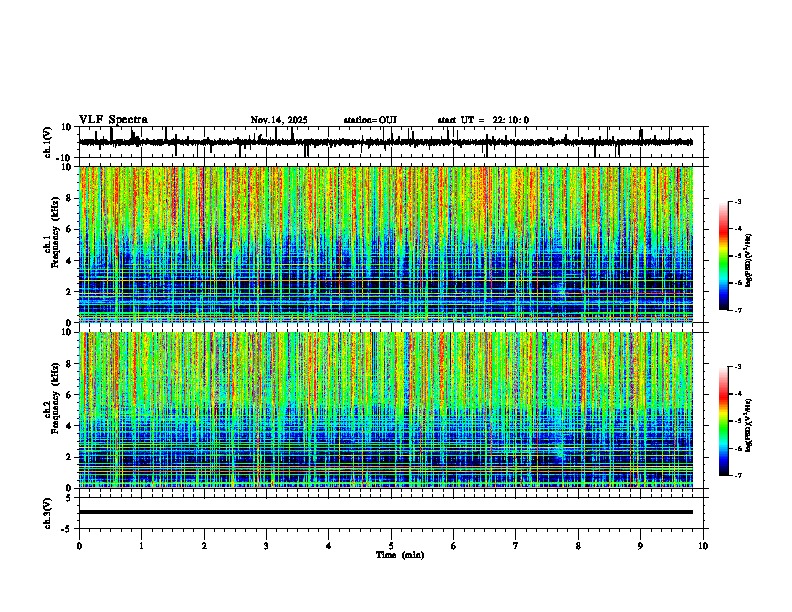Click the ch.1 color bar log(PSD) label
792x612 pixels.
click(x=748, y=261)
